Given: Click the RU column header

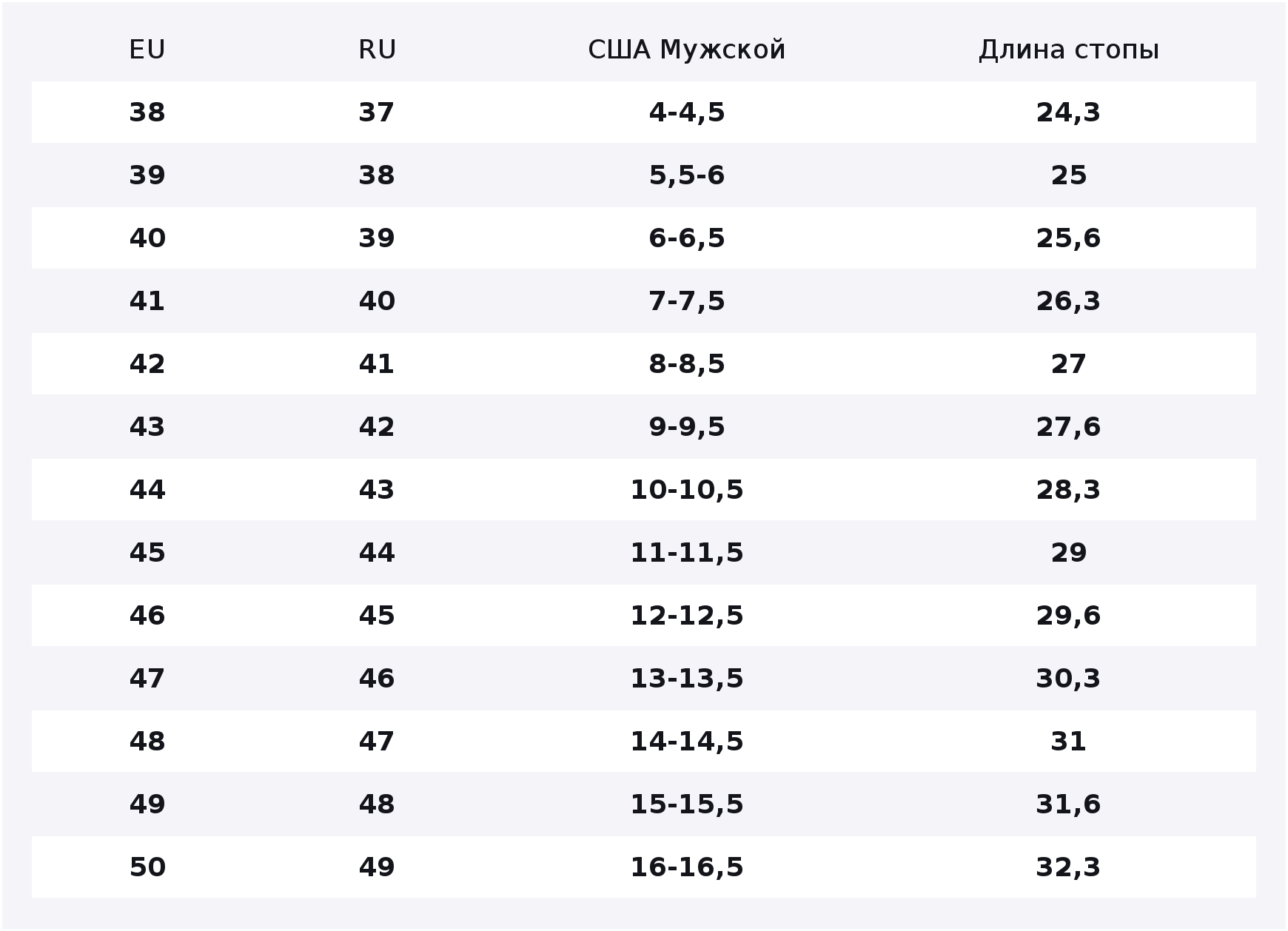Looking at the screenshot, I should (x=377, y=50).
